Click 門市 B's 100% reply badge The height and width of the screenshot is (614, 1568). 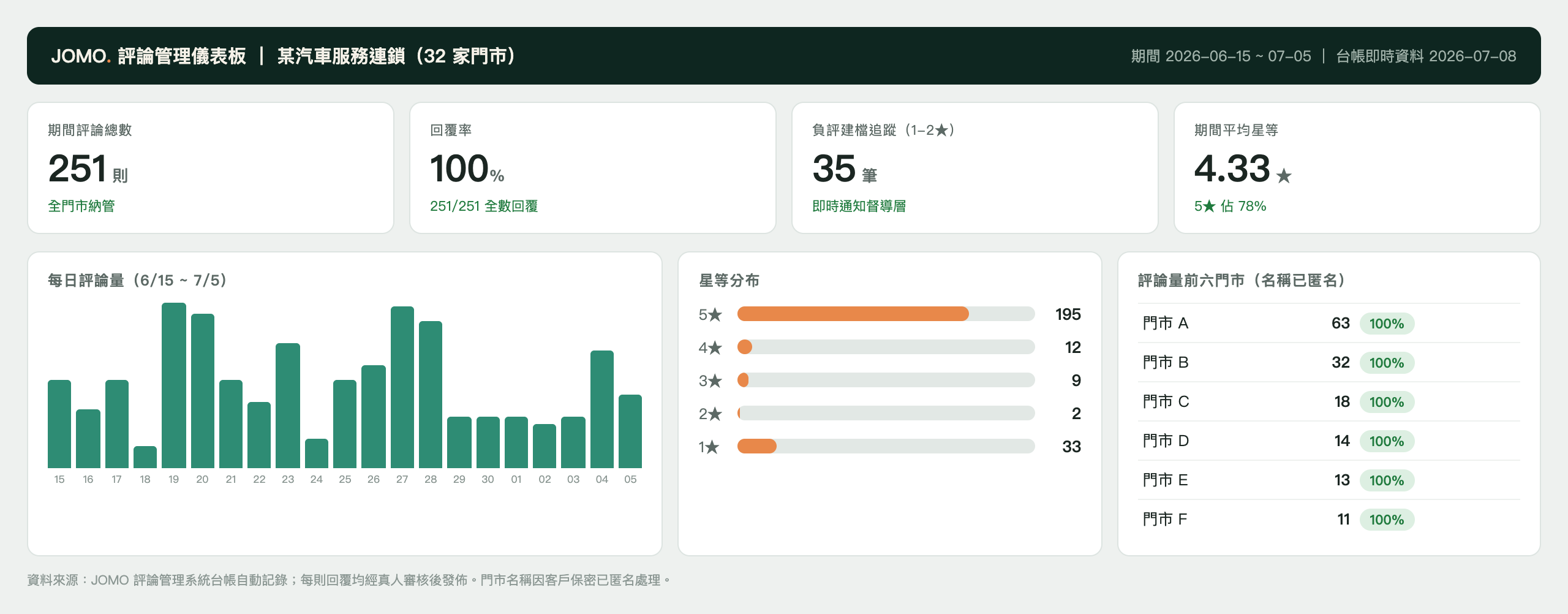tap(1387, 363)
